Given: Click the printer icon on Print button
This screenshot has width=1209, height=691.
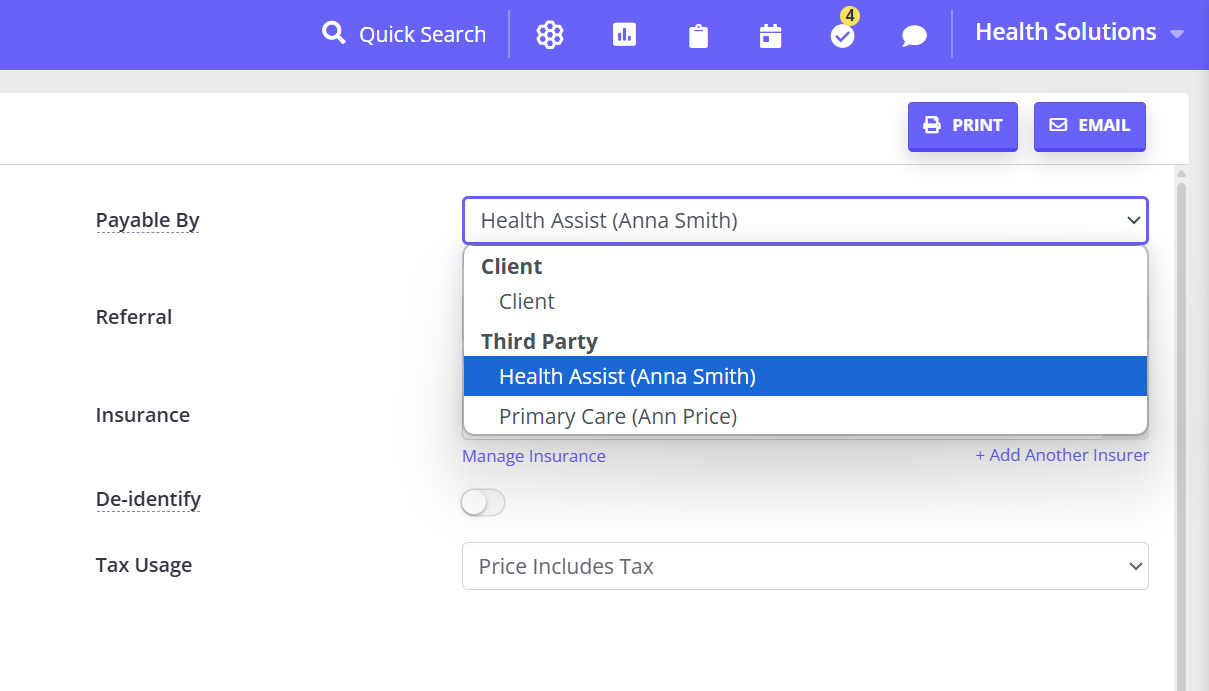Looking at the screenshot, I should 932,125.
